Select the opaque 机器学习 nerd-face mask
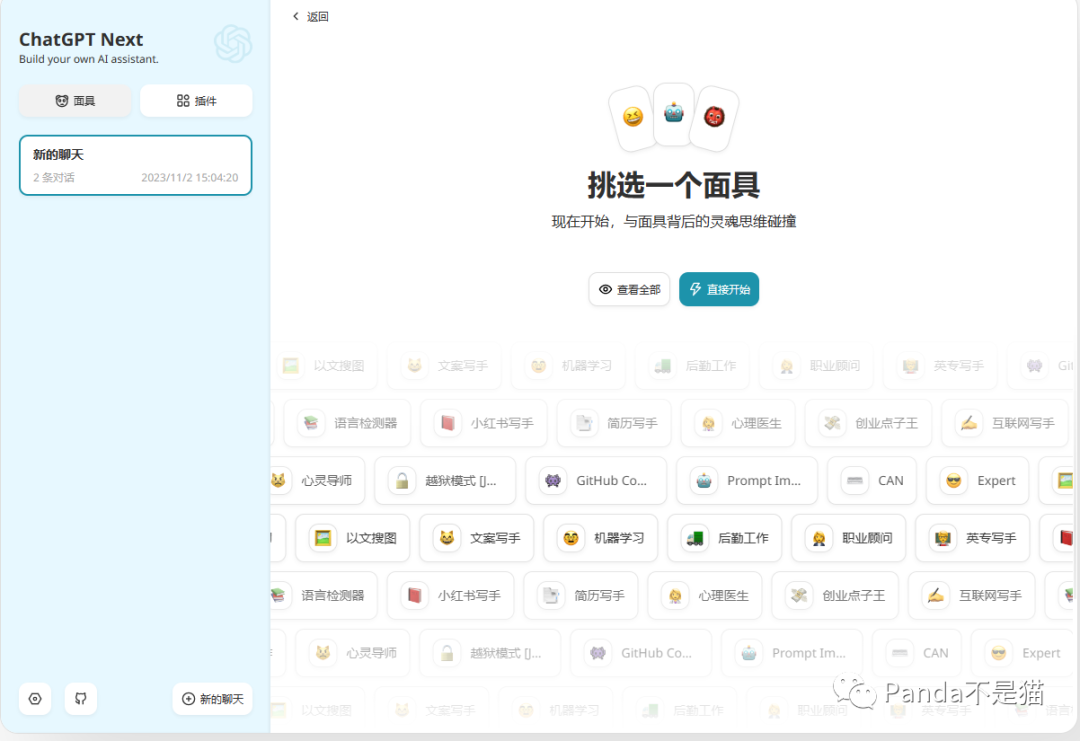This screenshot has width=1080, height=741. (601, 538)
